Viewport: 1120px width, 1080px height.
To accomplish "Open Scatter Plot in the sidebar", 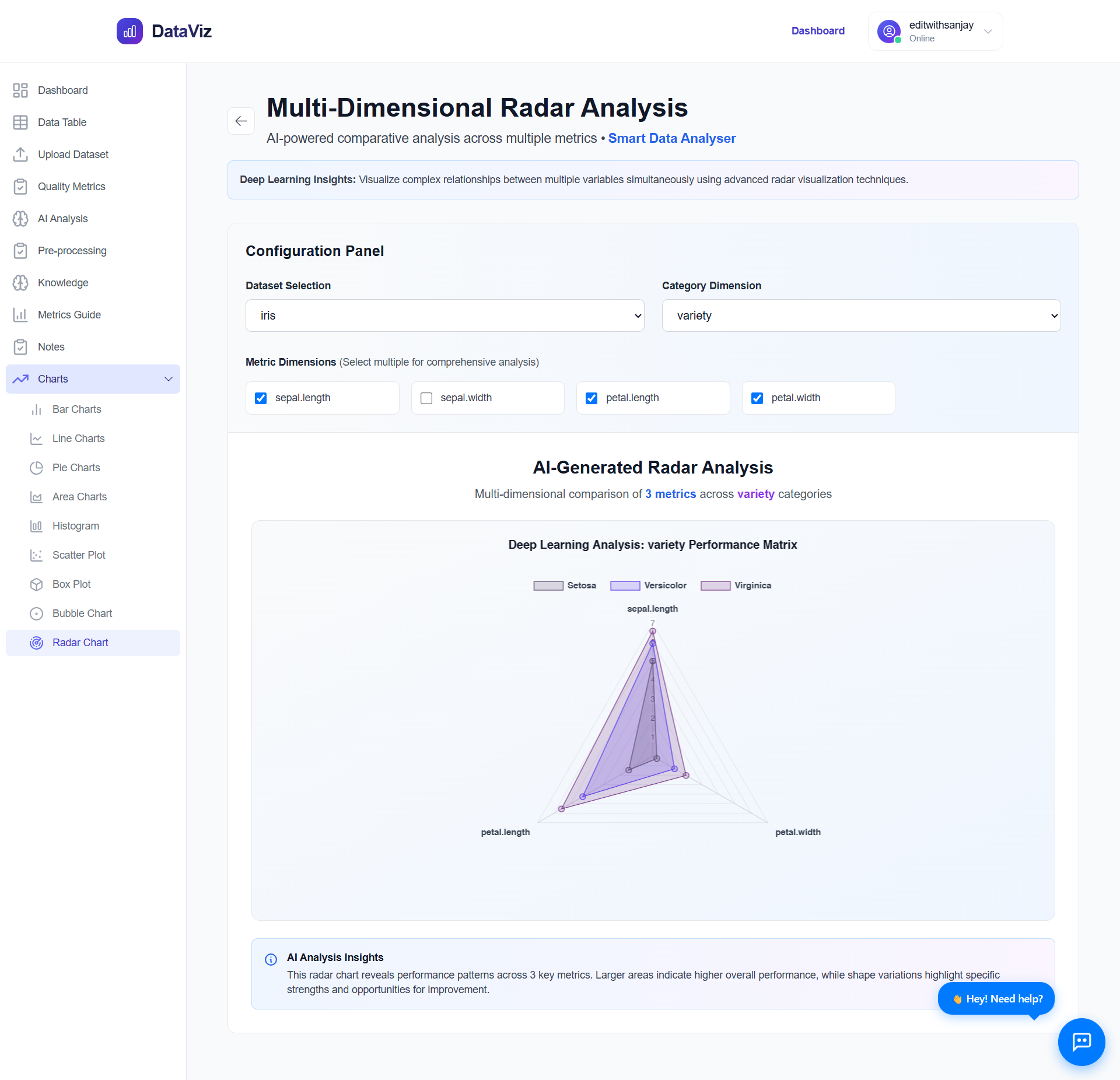I will (79, 555).
